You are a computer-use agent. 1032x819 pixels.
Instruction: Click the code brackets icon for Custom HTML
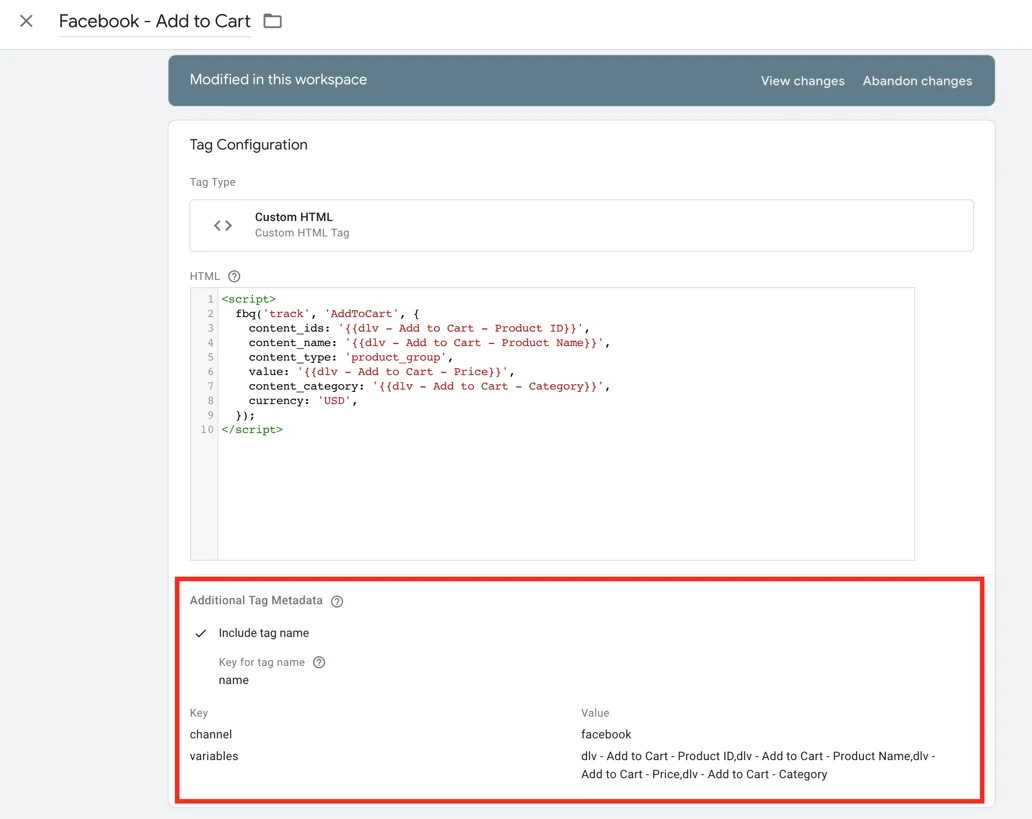click(222, 225)
